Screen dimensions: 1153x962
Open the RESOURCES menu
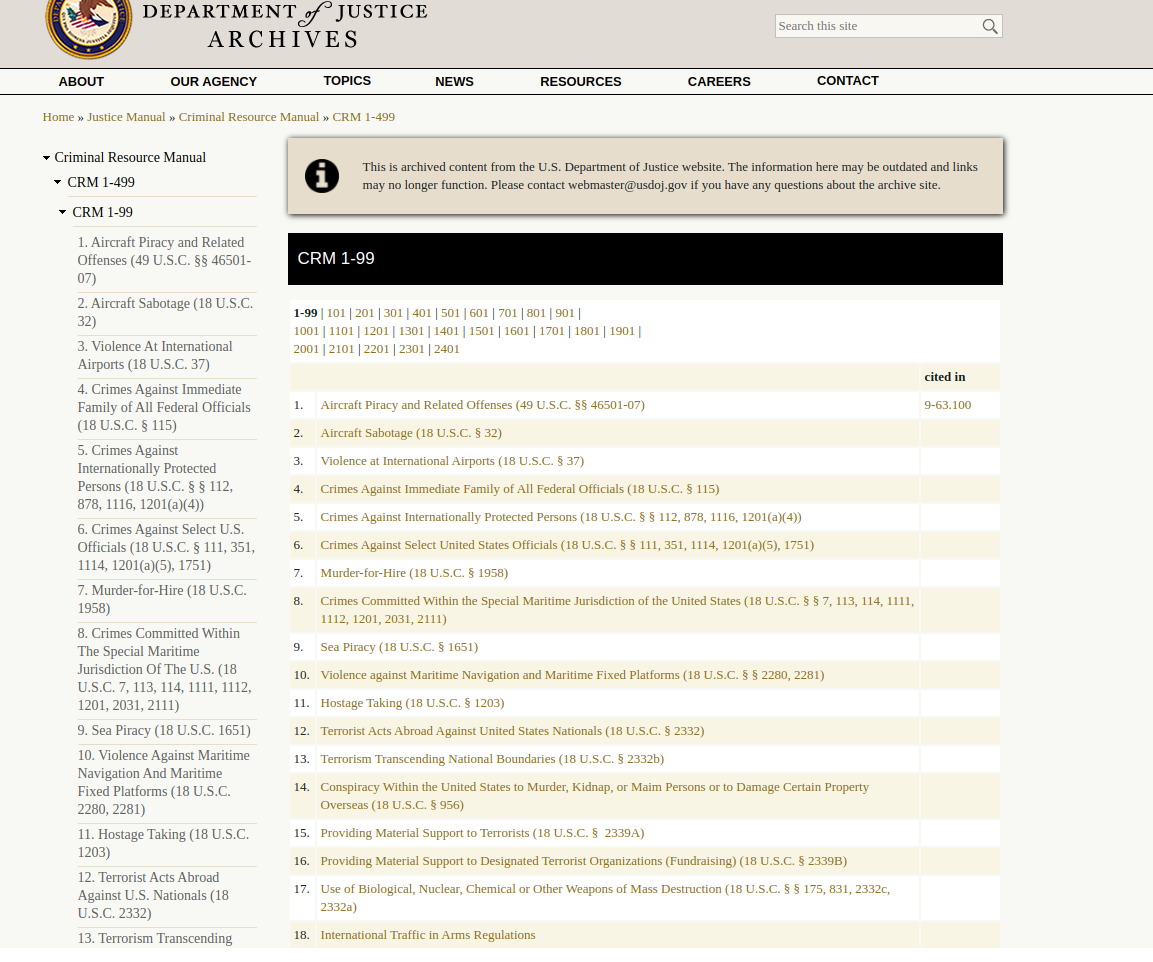point(581,82)
